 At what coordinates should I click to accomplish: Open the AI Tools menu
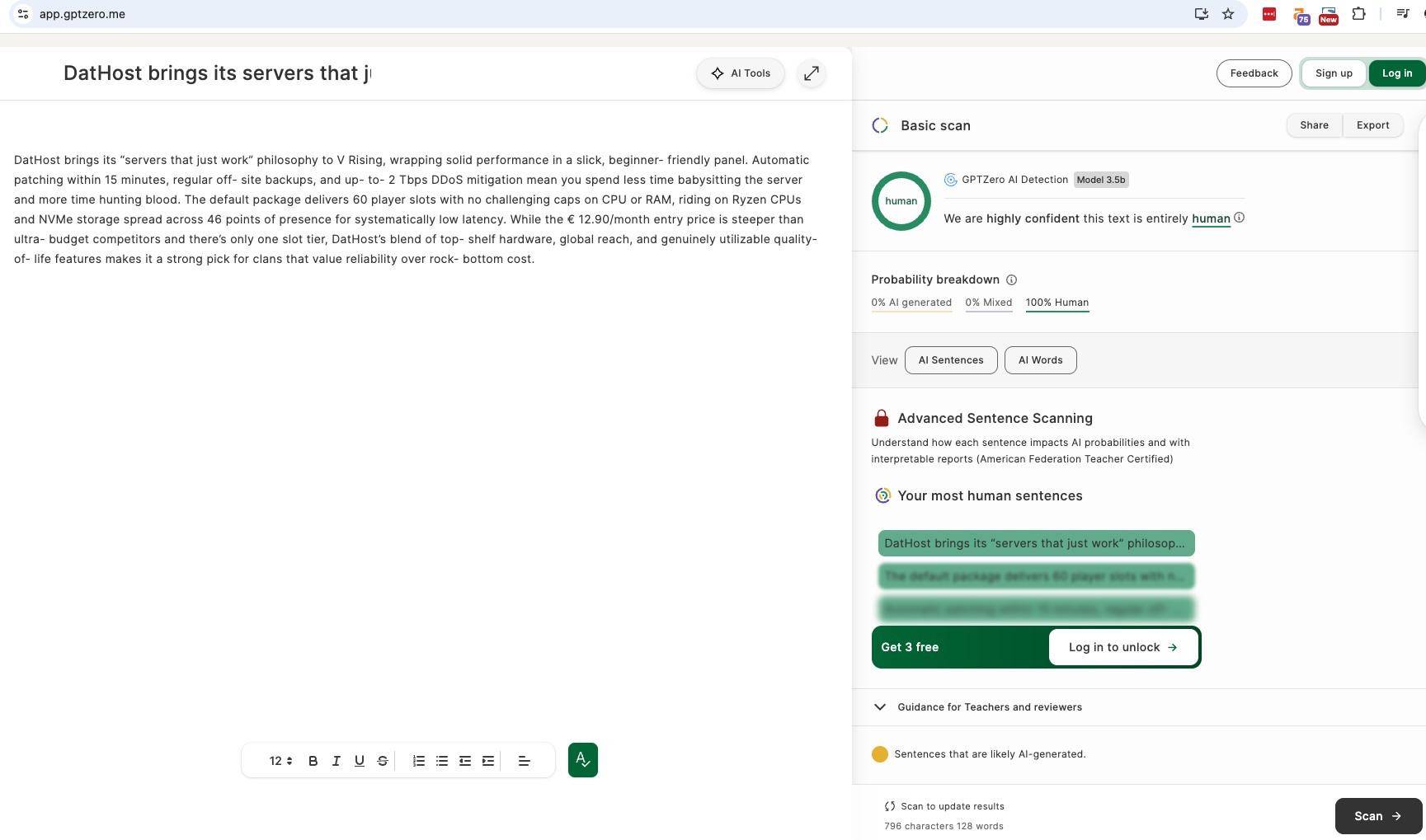coord(741,73)
